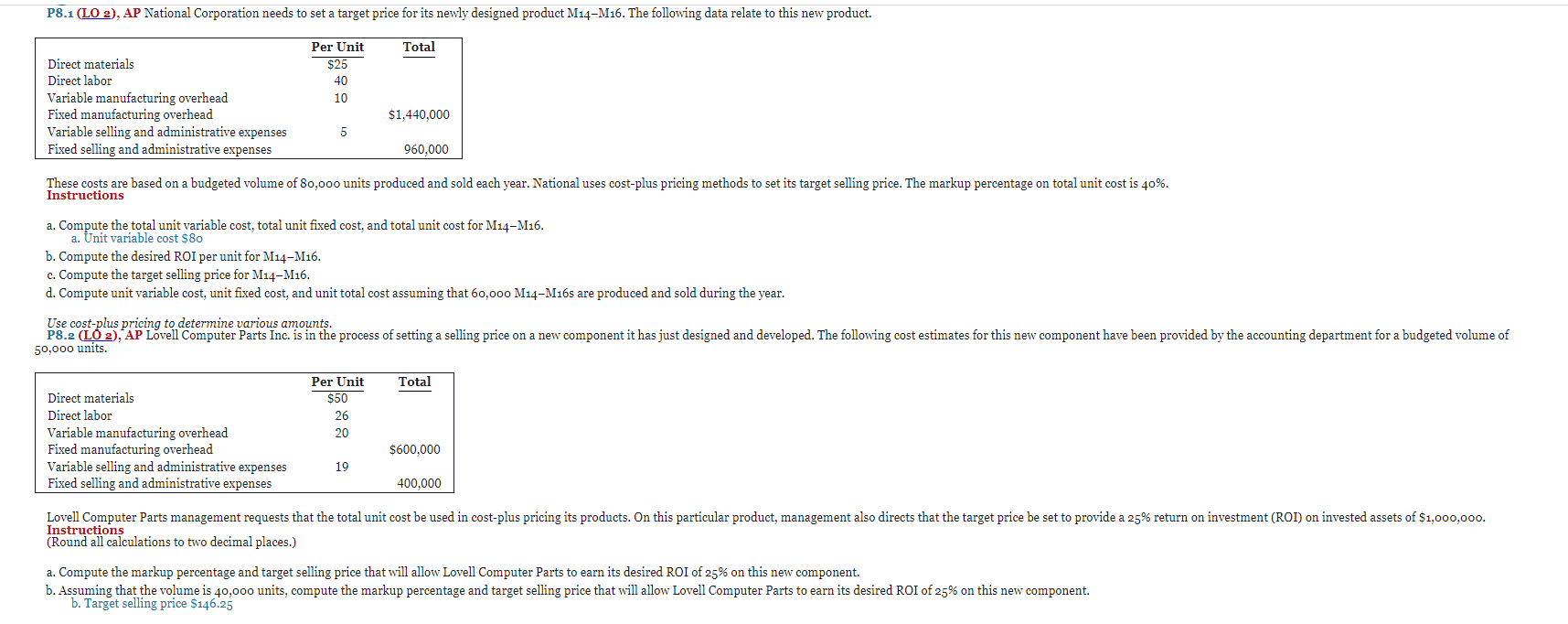Image resolution: width=1568 pixels, height=624 pixels.
Task: Click the P8.1 problem label
Action: (59, 14)
